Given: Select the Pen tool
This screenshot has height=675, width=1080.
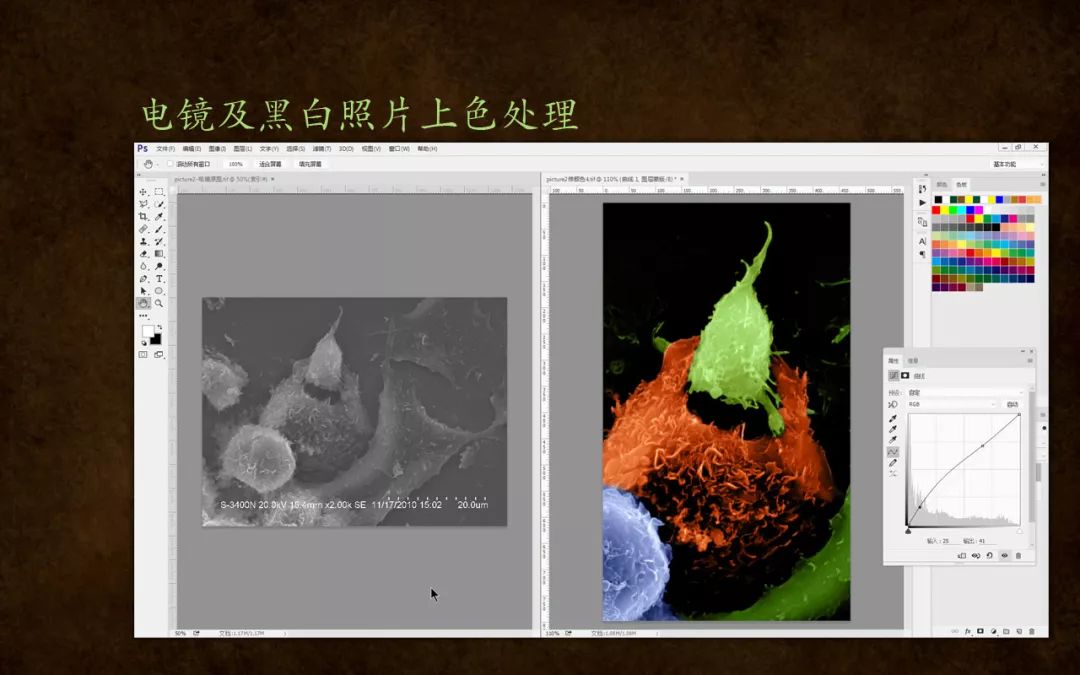Looking at the screenshot, I should tap(143, 278).
